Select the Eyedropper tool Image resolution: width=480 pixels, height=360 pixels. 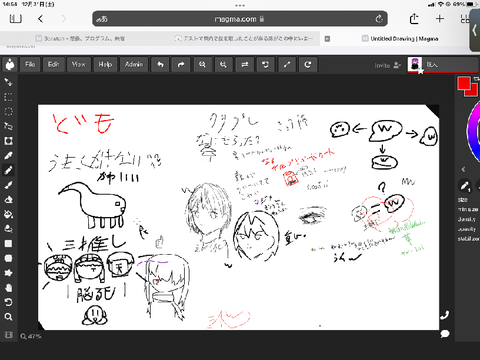pos(8,155)
